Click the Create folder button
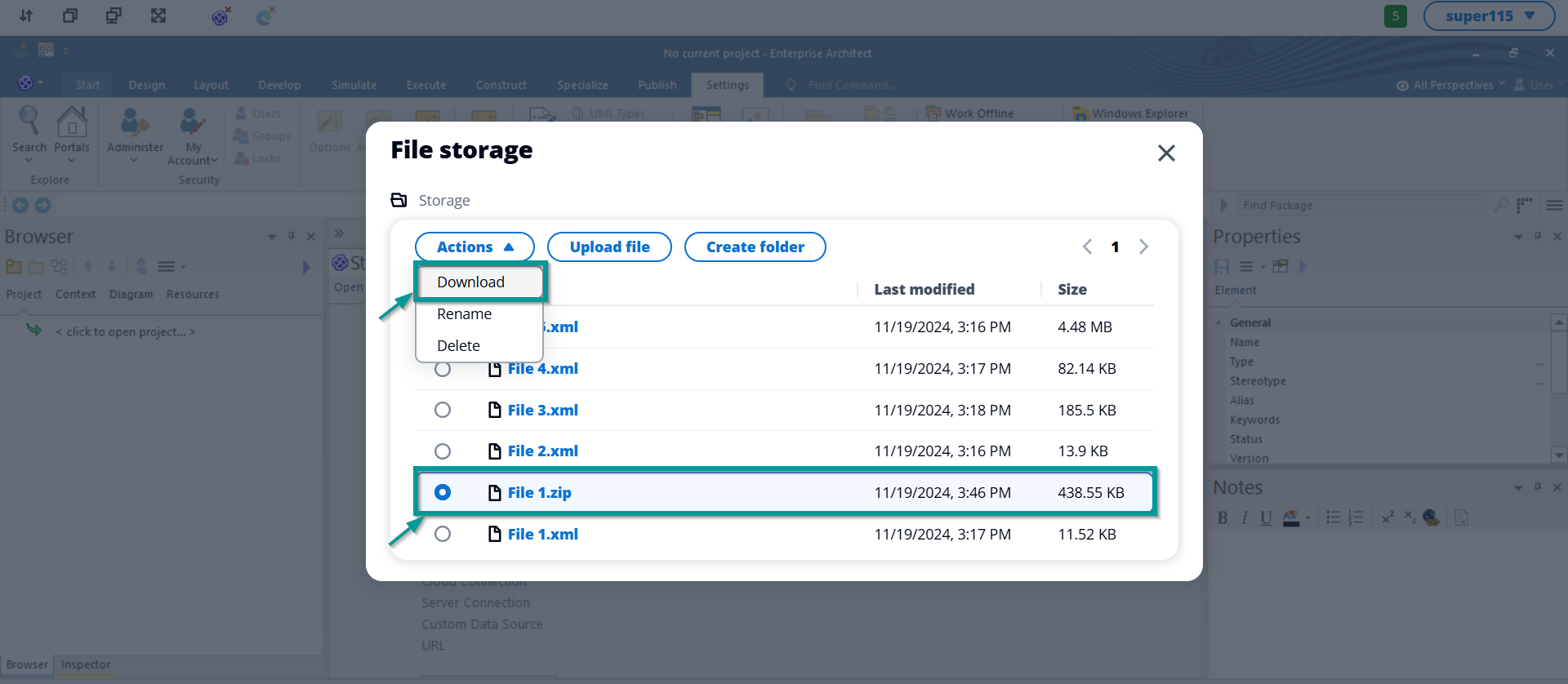Screen dimensions: 1568x684 [x=755, y=247]
